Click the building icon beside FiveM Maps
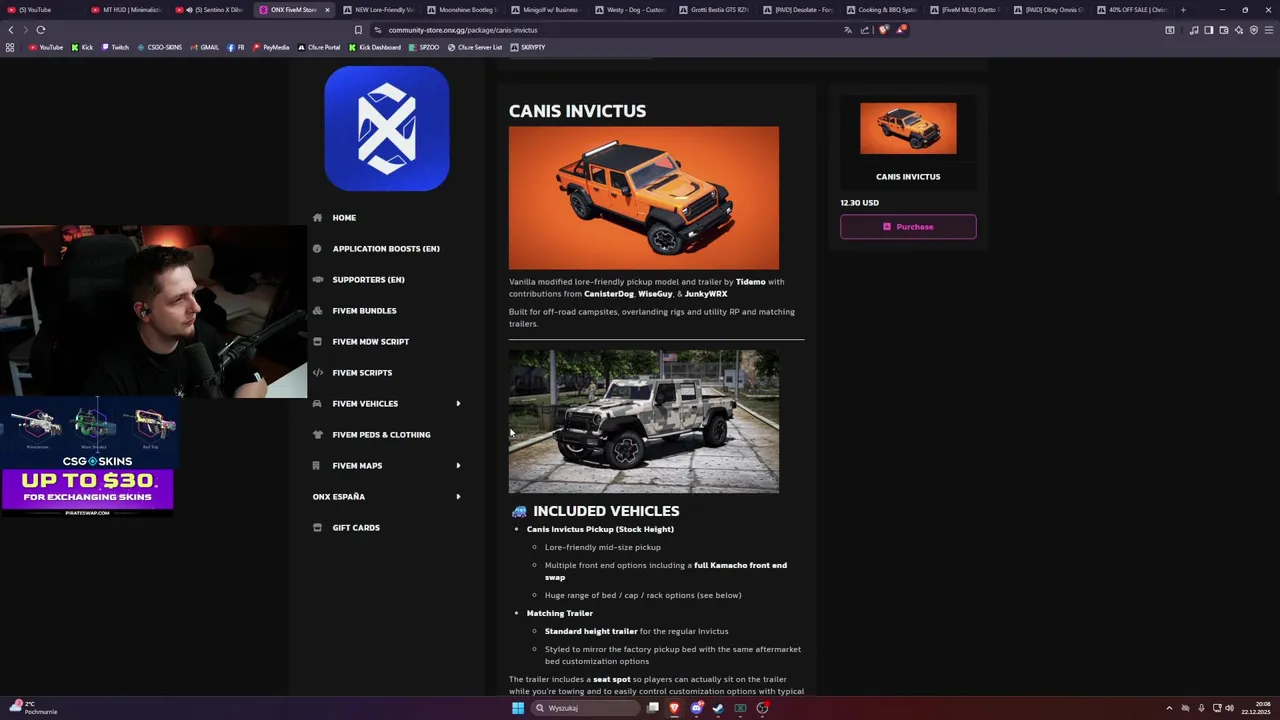Image resolution: width=1280 pixels, height=720 pixels. click(317, 465)
